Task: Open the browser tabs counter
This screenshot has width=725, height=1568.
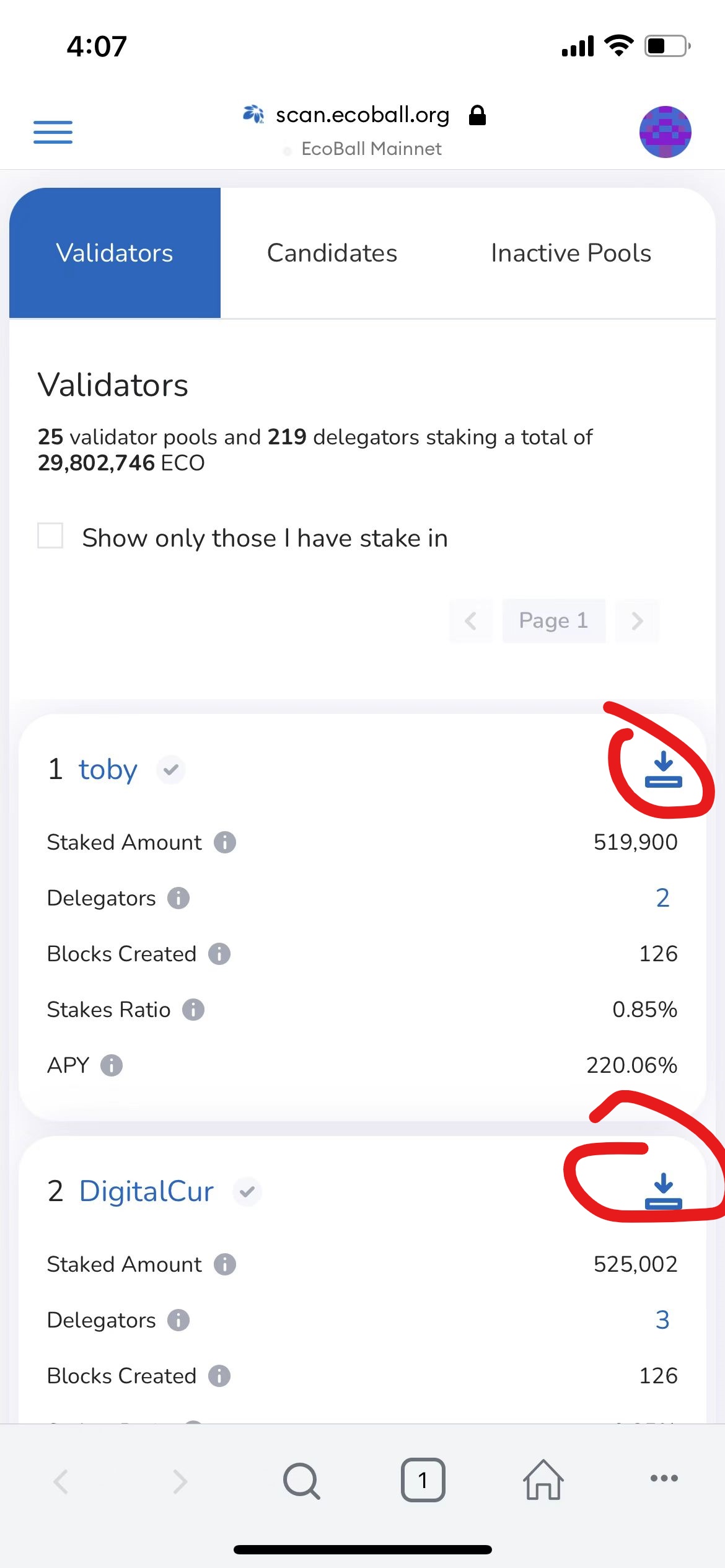Action: (423, 1480)
